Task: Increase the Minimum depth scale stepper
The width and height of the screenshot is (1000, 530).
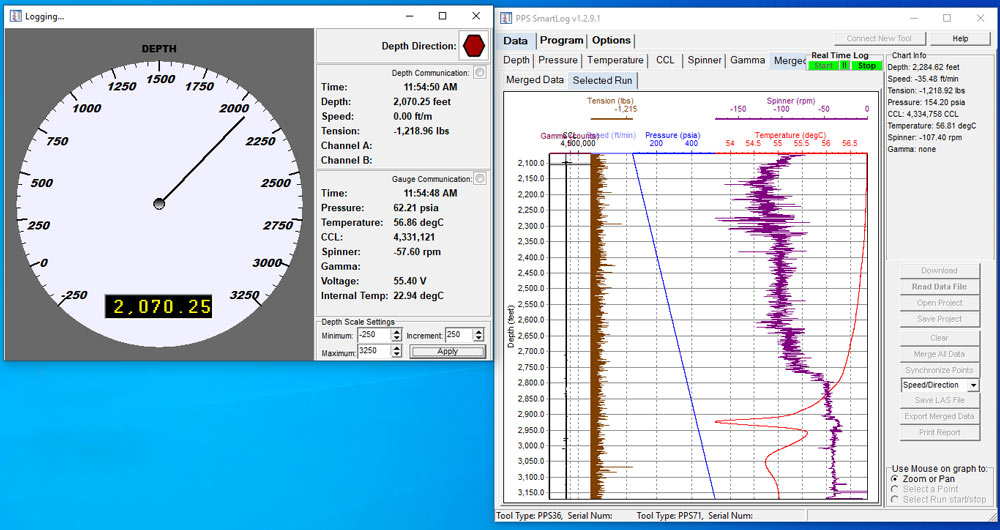Action: click(x=397, y=332)
